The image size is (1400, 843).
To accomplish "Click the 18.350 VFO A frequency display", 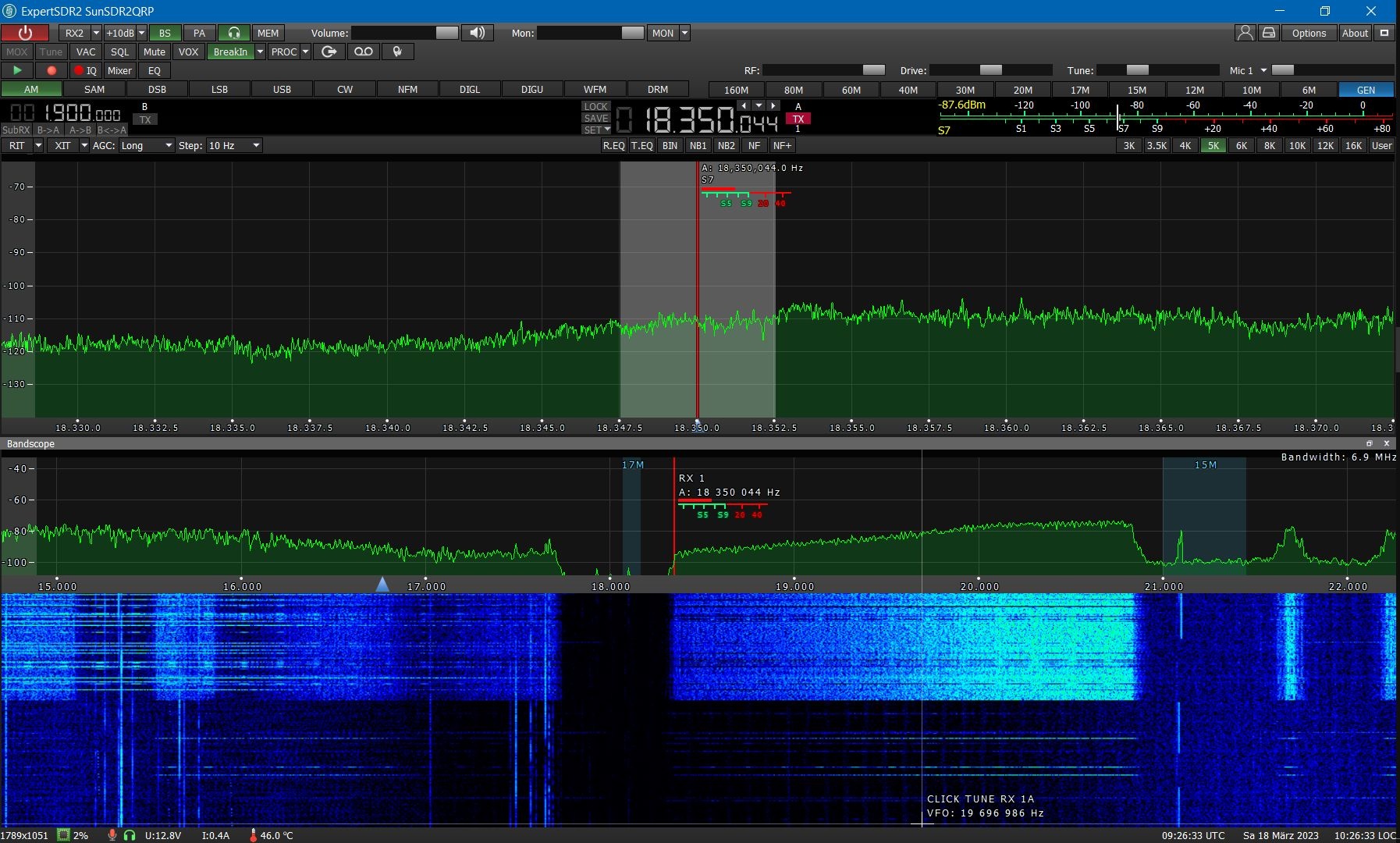I will 698,119.
